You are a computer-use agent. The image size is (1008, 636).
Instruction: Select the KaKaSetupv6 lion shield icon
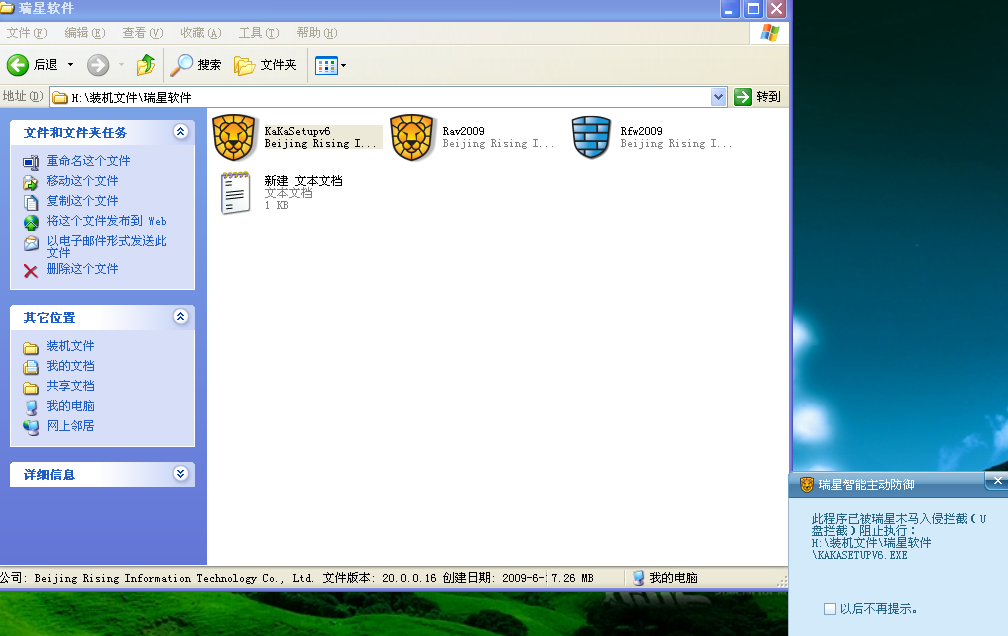coord(234,138)
